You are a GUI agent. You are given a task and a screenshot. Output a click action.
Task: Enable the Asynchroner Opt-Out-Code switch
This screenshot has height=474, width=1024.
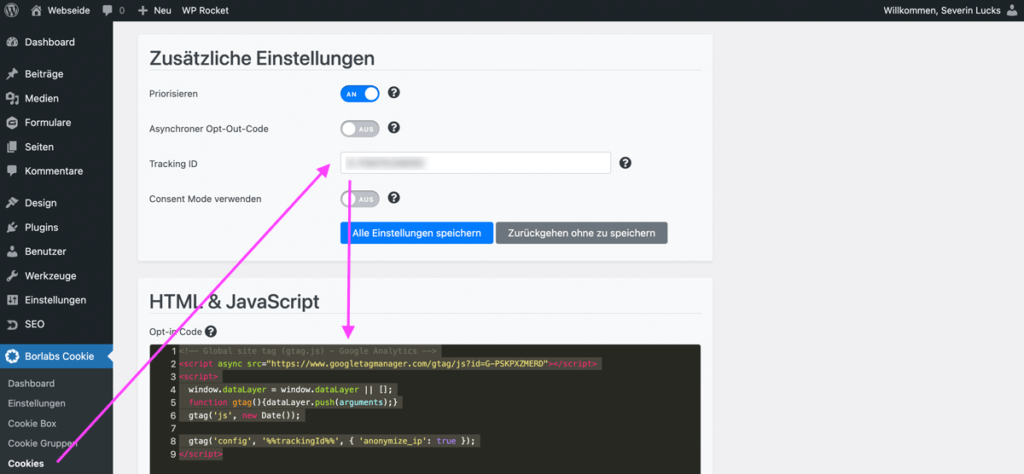[360, 128]
